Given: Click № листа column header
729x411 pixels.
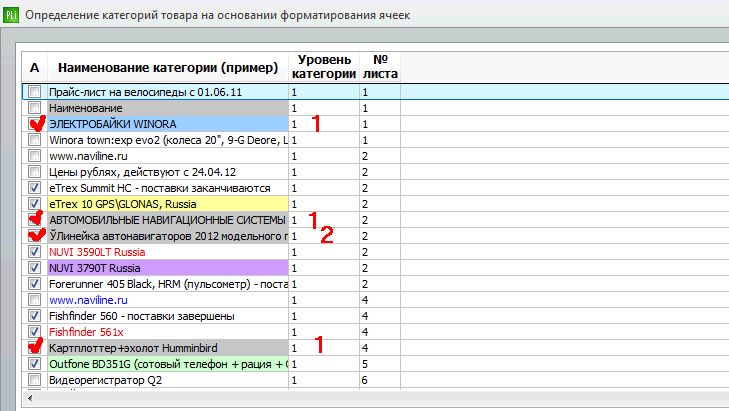Looking at the screenshot, I should click(380, 67).
